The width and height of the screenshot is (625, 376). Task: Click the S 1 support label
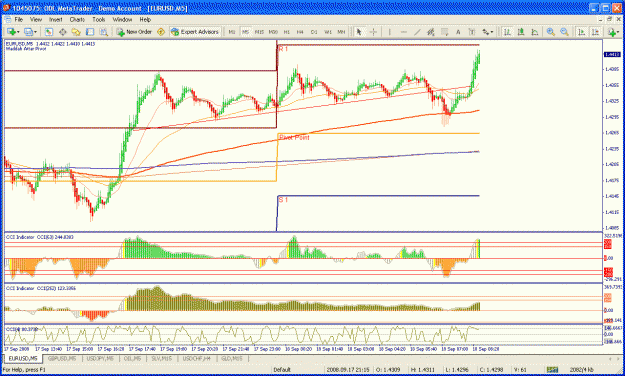[283, 199]
